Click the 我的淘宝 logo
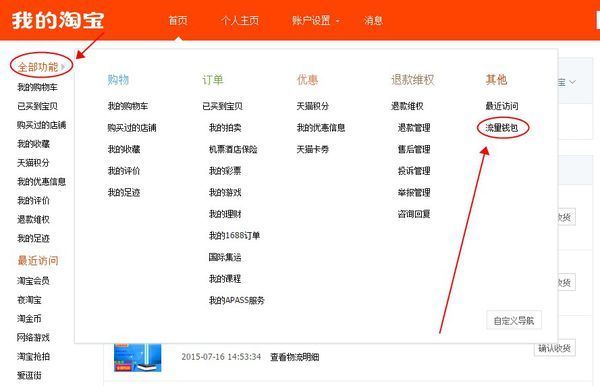This screenshot has width=600, height=386. click(58, 20)
